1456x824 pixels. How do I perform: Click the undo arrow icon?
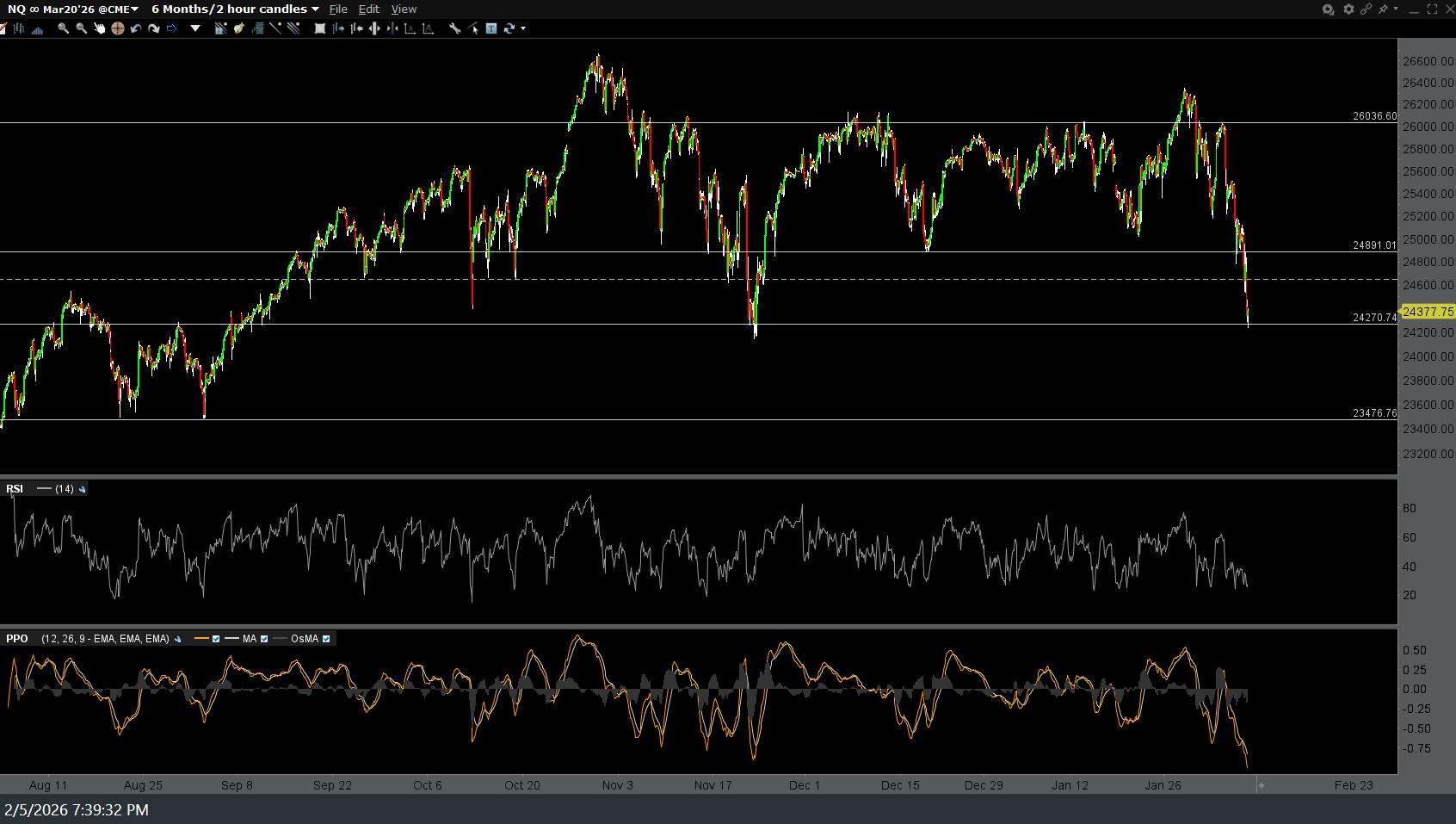point(135,28)
